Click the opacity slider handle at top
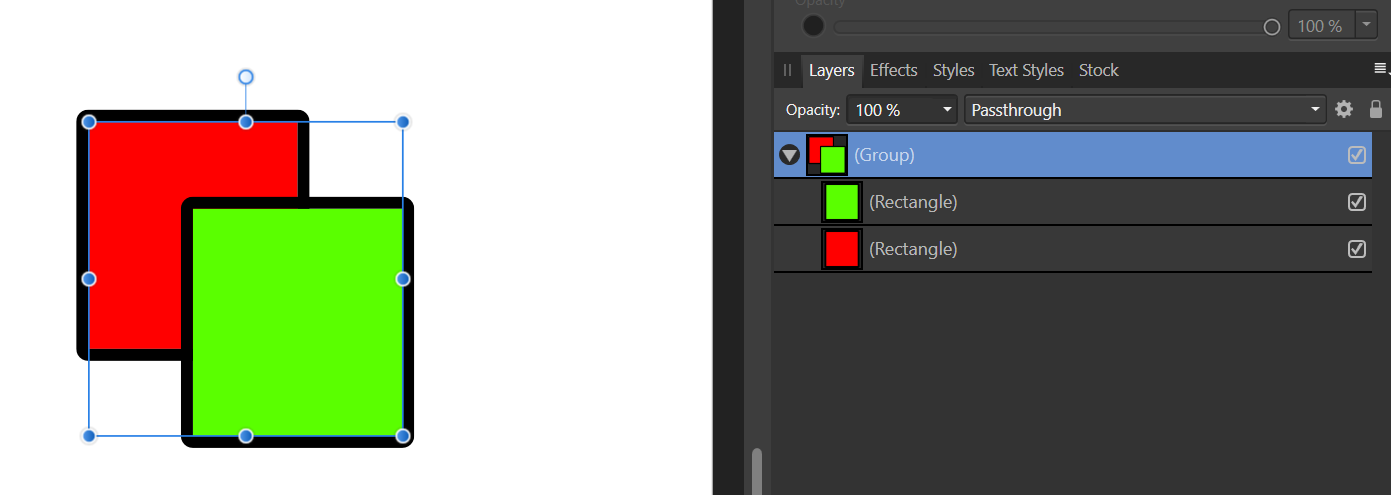 tap(1272, 27)
